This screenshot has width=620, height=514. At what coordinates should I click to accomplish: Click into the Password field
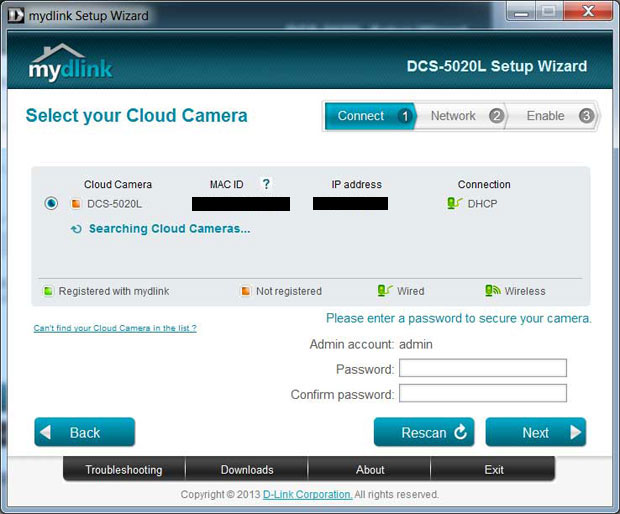point(483,368)
